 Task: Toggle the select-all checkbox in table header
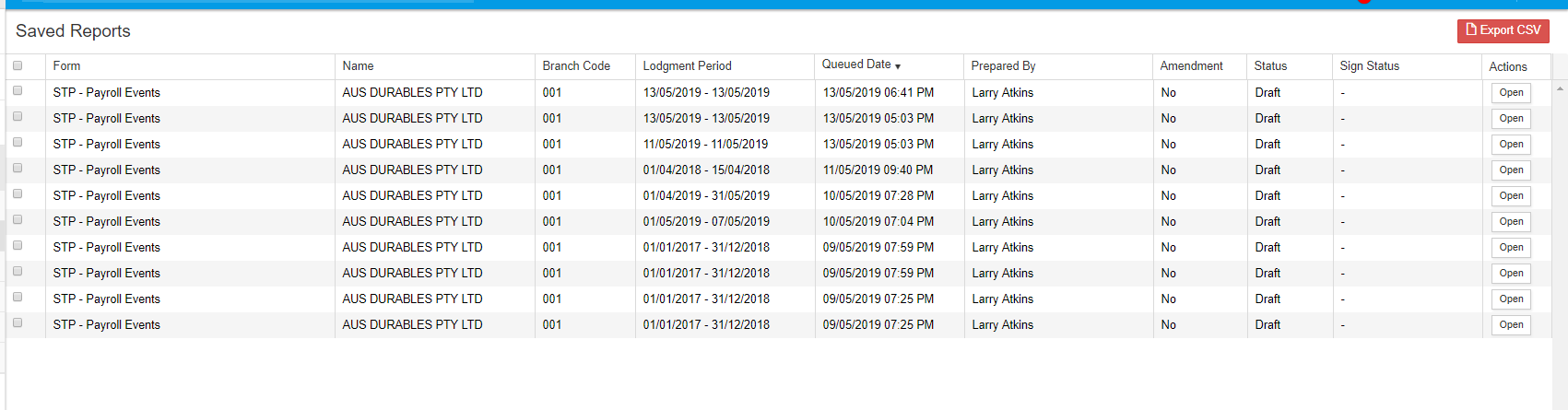(18, 65)
